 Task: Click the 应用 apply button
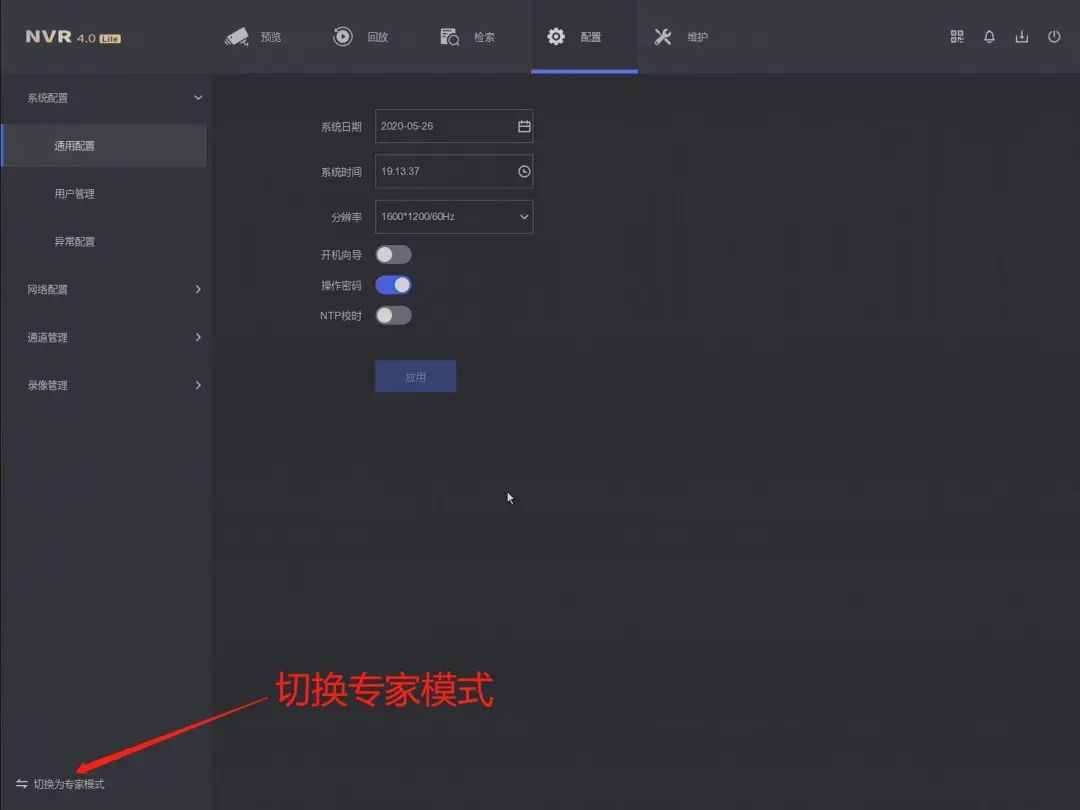[415, 377]
